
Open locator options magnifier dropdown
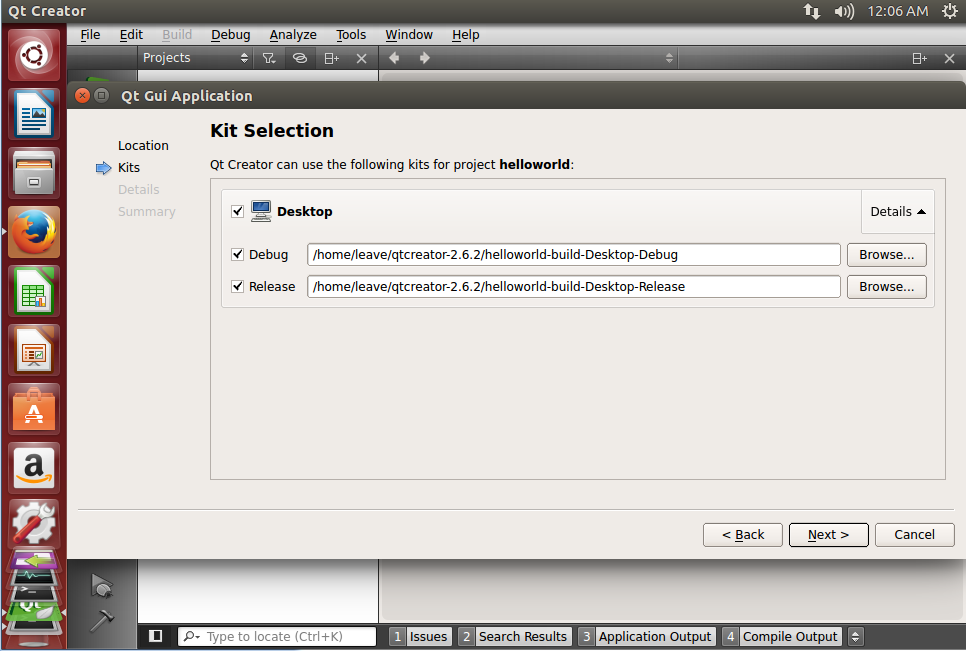[192, 636]
